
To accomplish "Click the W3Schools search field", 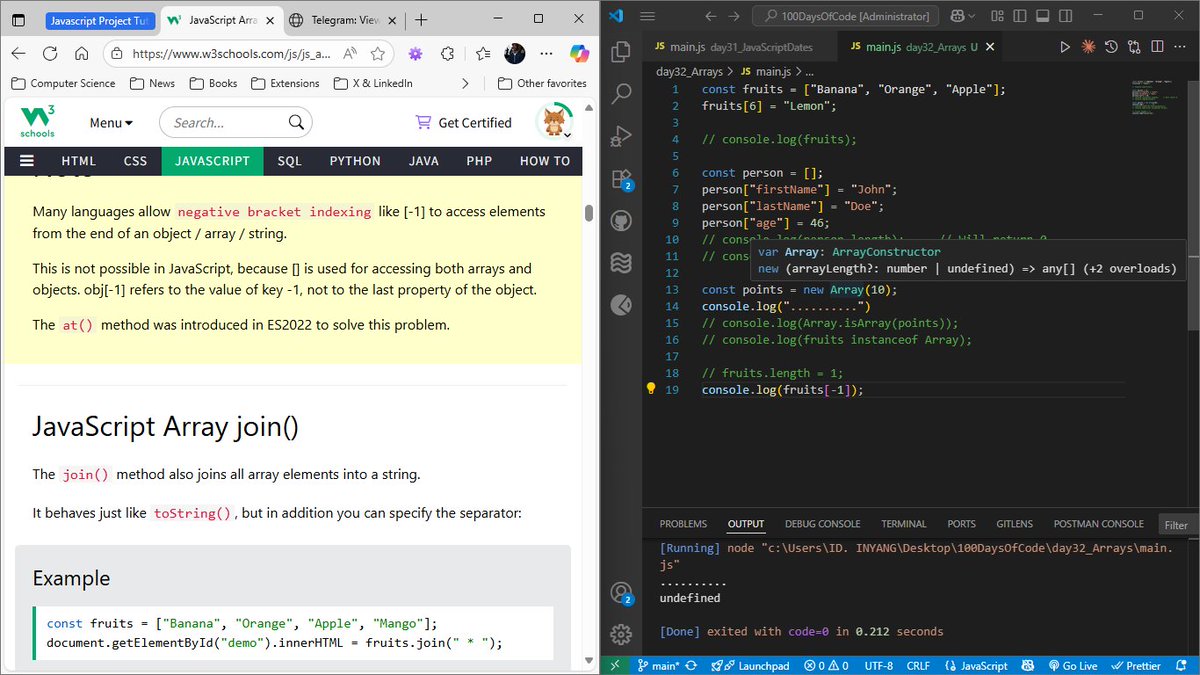I will click(x=236, y=123).
